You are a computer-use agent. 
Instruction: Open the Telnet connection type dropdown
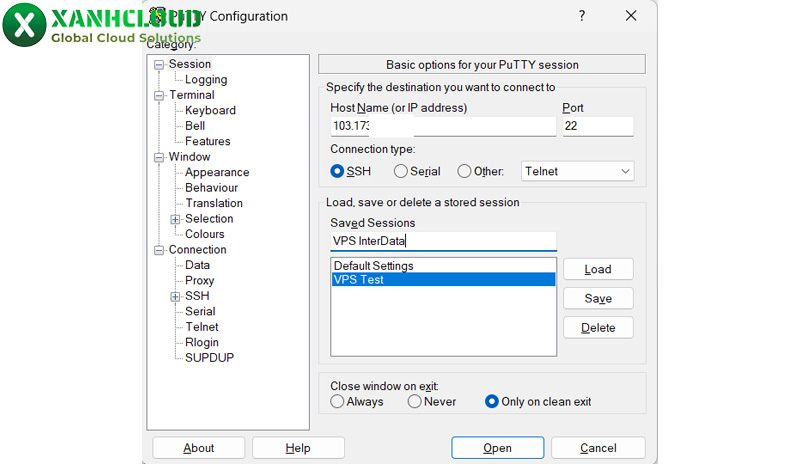click(x=577, y=171)
